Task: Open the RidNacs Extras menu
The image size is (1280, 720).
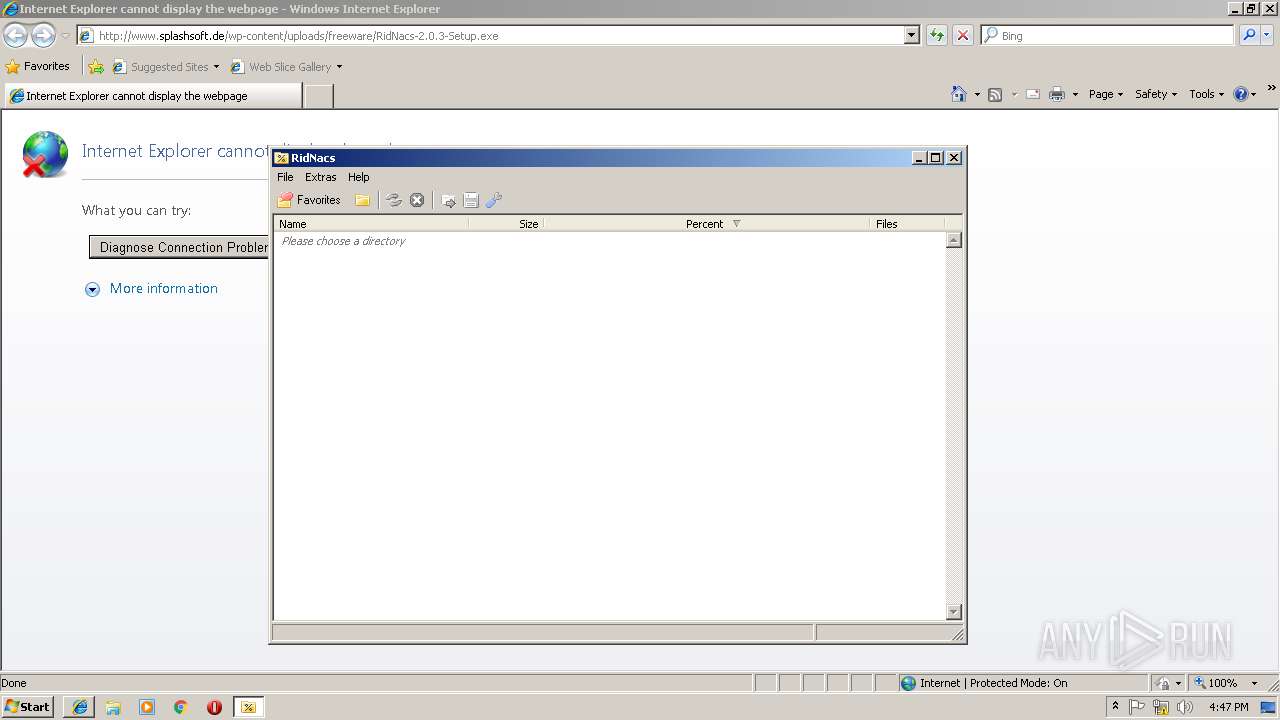Action: coord(321,177)
